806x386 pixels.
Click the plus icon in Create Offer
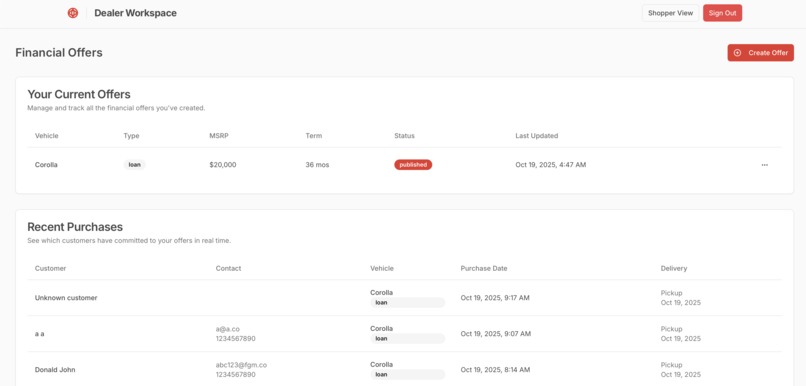tap(738, 52)
